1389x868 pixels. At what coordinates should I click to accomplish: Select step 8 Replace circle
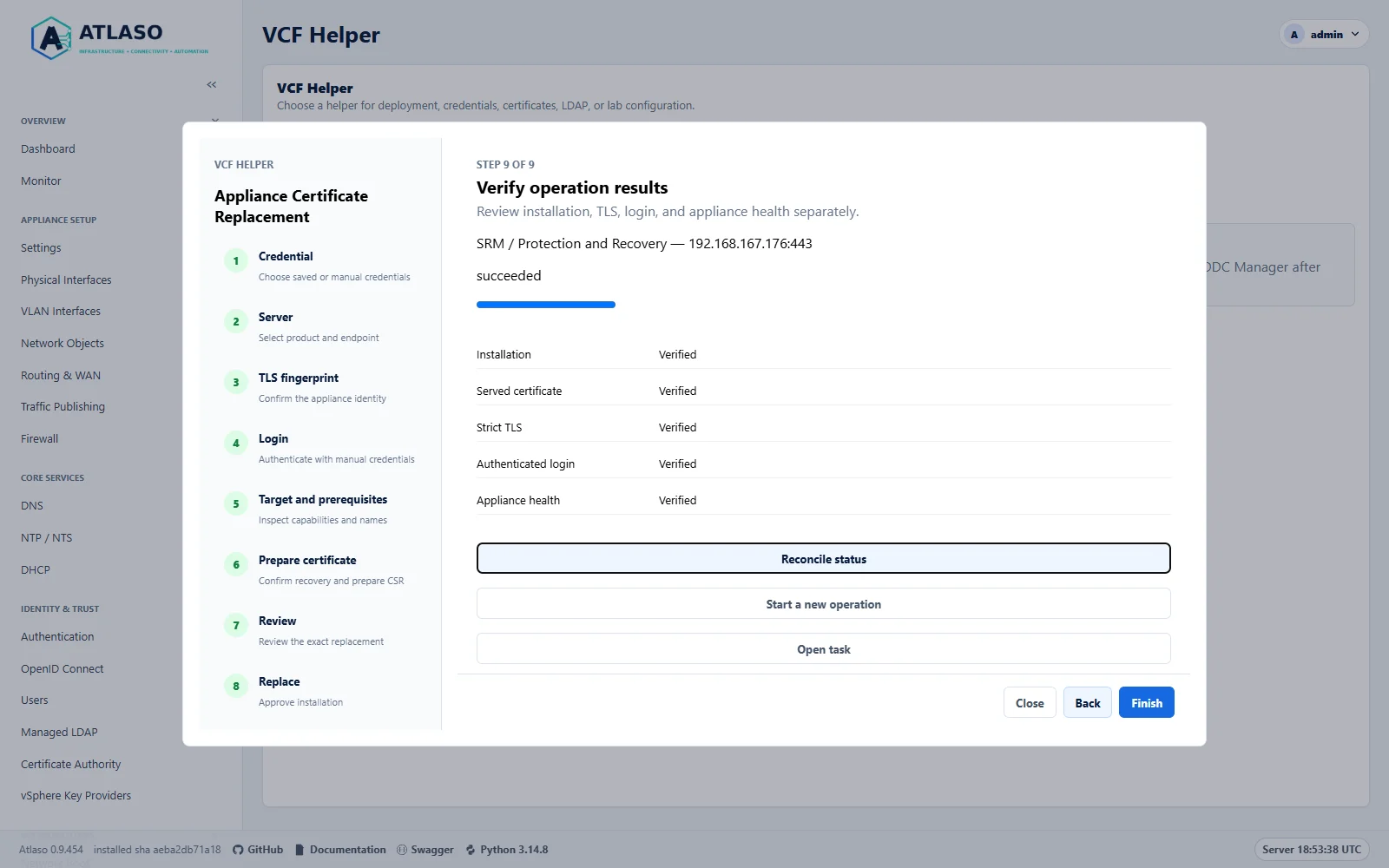coord(235,686)
